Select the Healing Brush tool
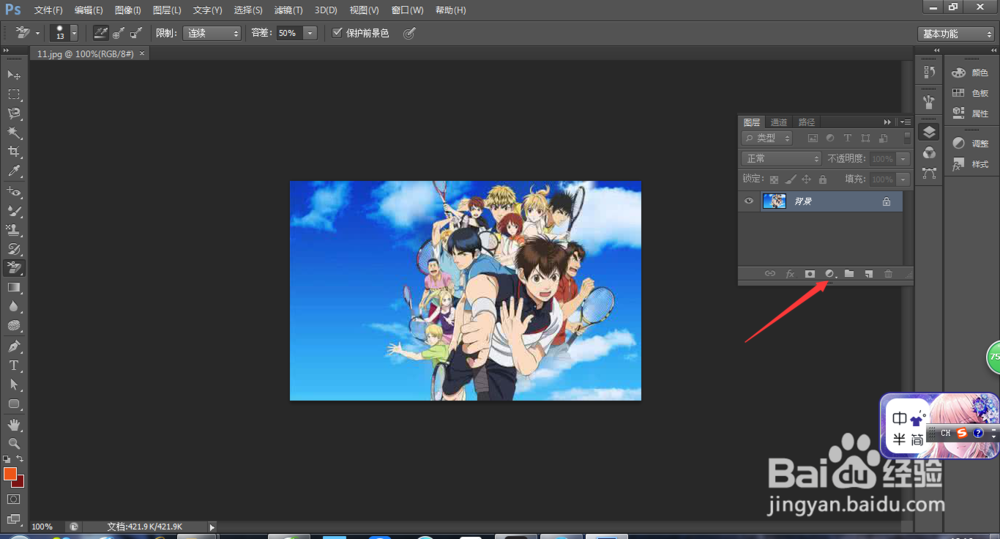Screen dimensions: 1000x539 (x=13, y=191)
